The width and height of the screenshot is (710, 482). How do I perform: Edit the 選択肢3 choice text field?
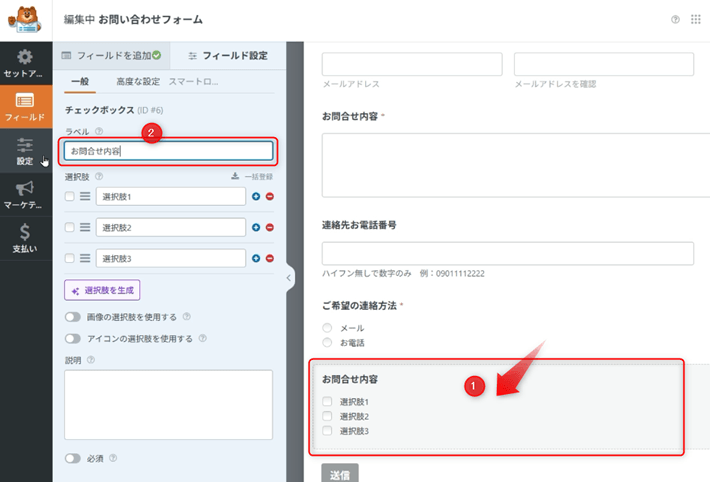[171, 258]
